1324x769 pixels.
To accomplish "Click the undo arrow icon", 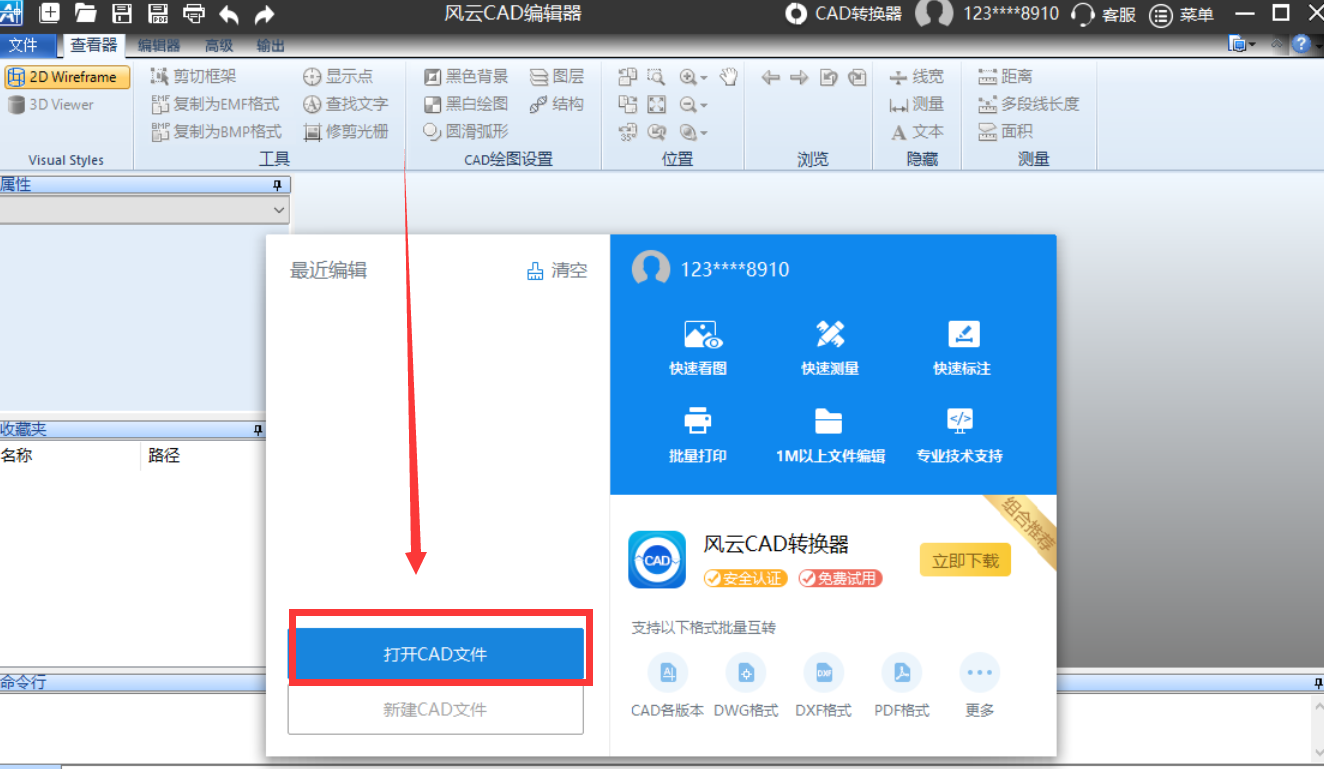I will point(229,14).
